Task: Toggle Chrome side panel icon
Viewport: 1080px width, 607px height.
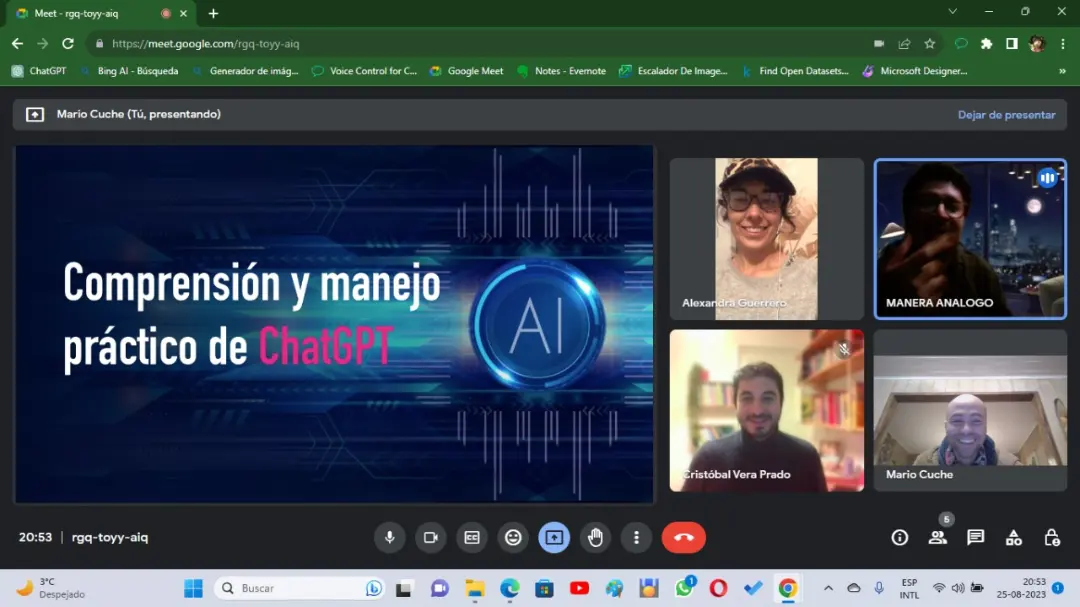Action: [1012, 43]
